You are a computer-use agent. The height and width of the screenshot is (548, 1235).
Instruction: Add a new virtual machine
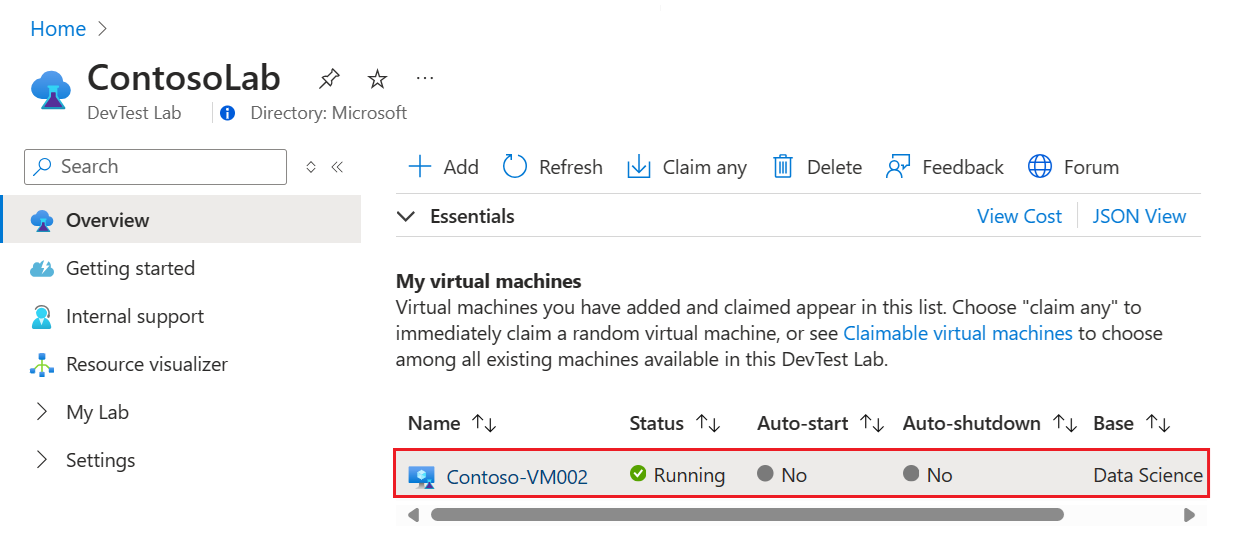point(444,167)
